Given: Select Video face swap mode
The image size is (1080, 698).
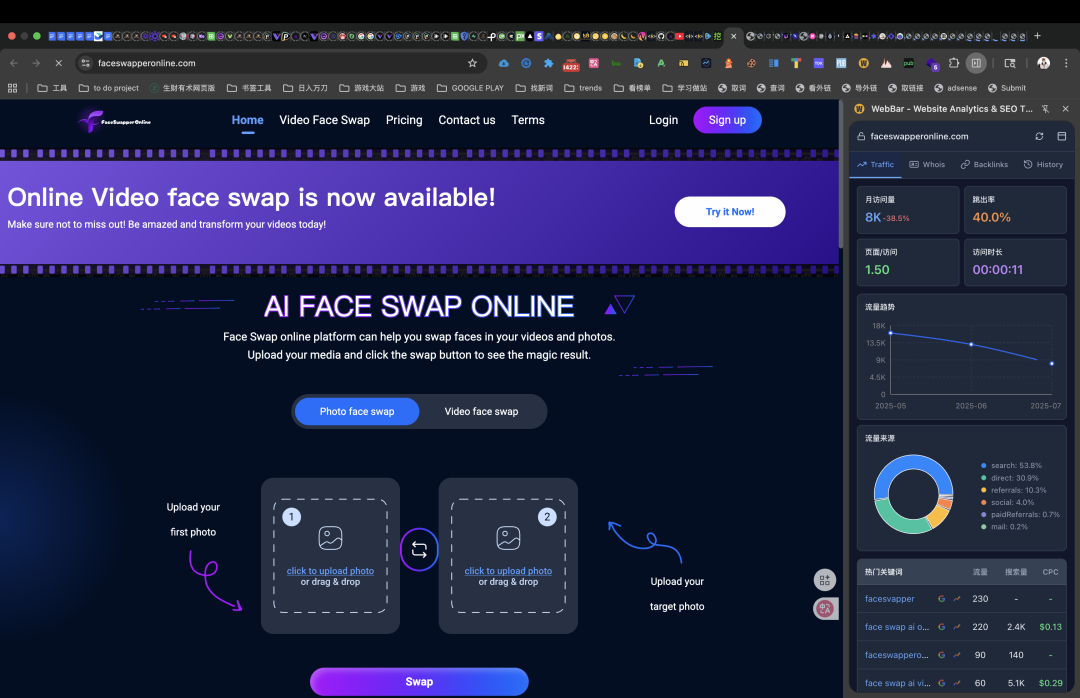Looking at the screenshot, I should [x=481, y=411].
